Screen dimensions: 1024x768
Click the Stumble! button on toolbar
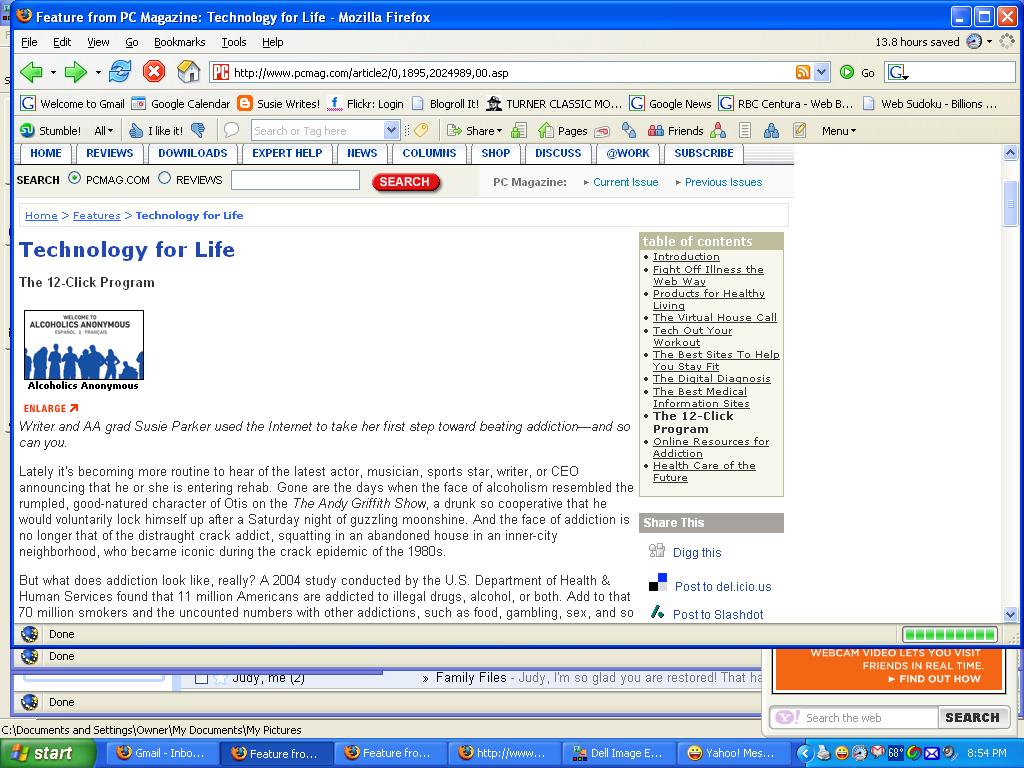(50, 131)
